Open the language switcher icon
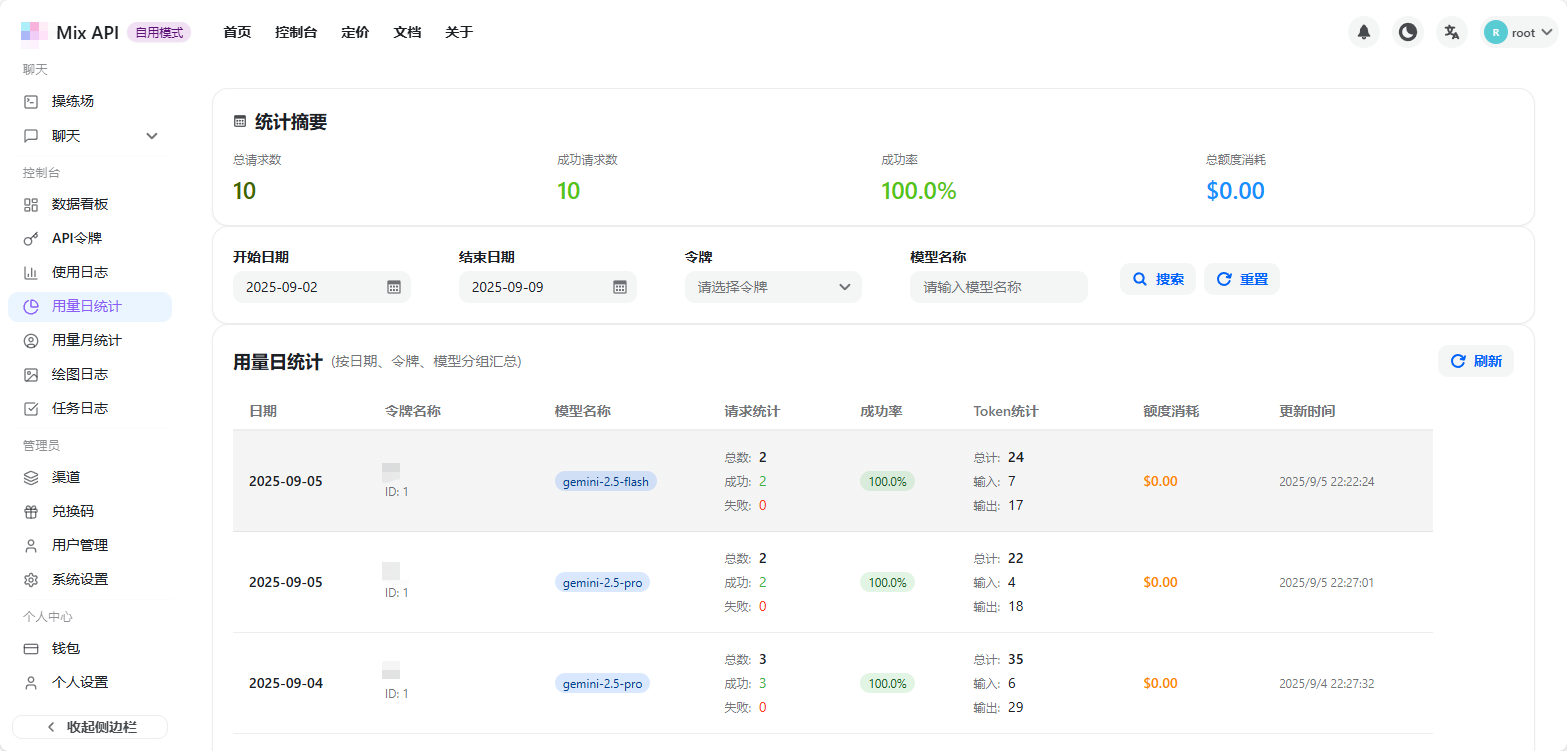This screenshot has width=1567, height=751. coord(1451,32)
